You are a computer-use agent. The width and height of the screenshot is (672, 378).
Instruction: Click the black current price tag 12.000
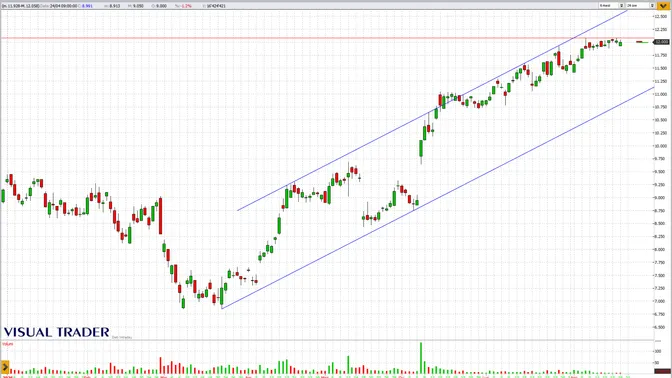[661, 42]
